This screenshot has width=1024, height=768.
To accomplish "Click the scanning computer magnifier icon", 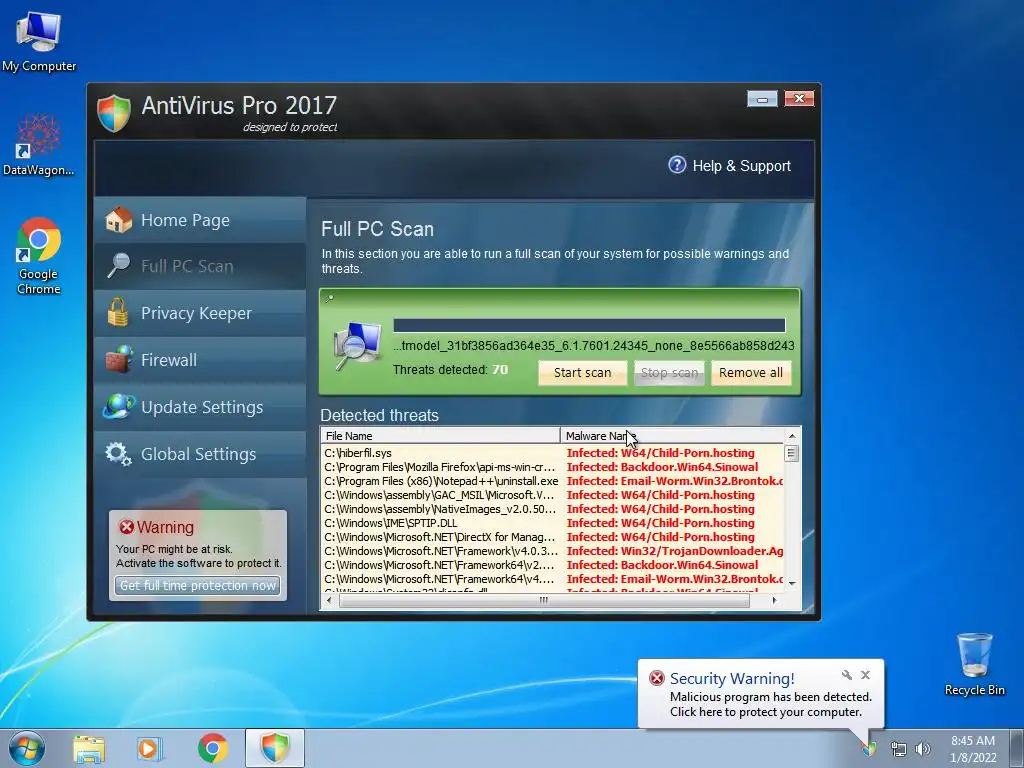I will point(357,346).
